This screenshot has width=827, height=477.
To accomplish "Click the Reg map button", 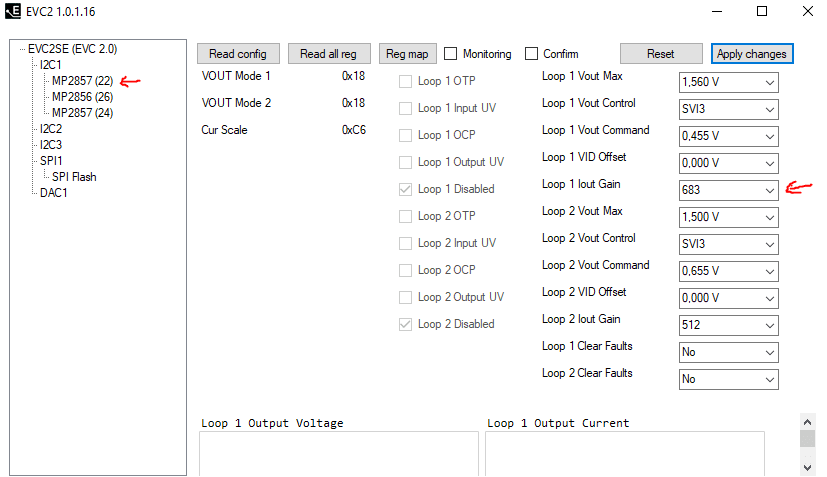I will pos(407,54).
